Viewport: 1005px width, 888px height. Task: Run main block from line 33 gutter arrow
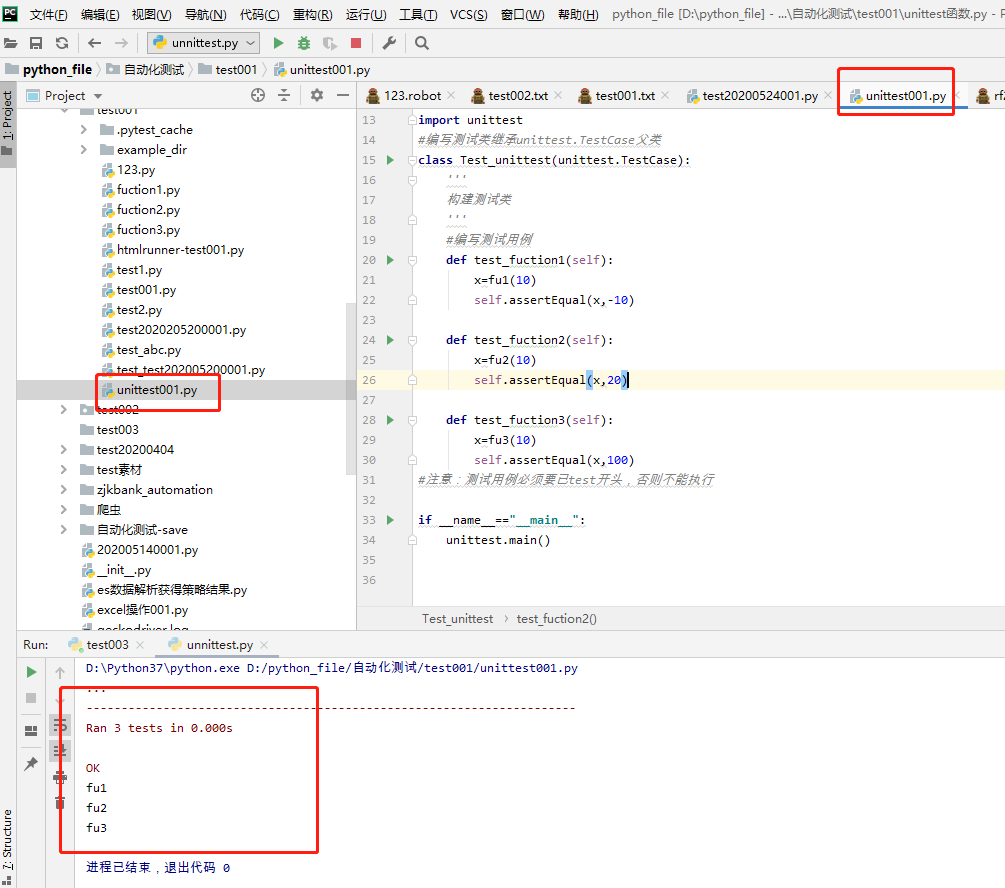390,520
